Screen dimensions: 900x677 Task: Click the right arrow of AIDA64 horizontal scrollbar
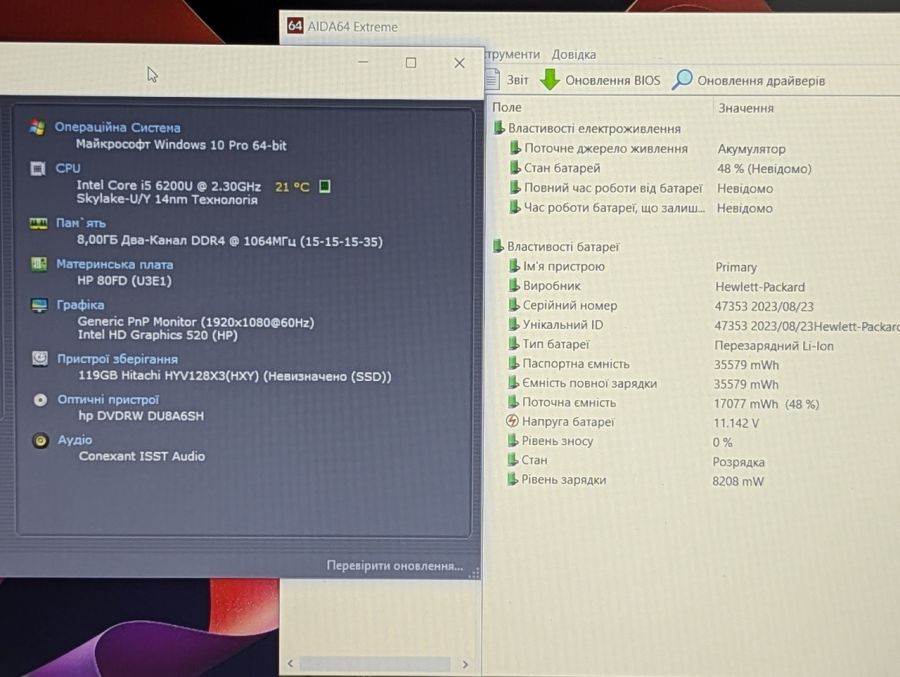coord(465,664)
